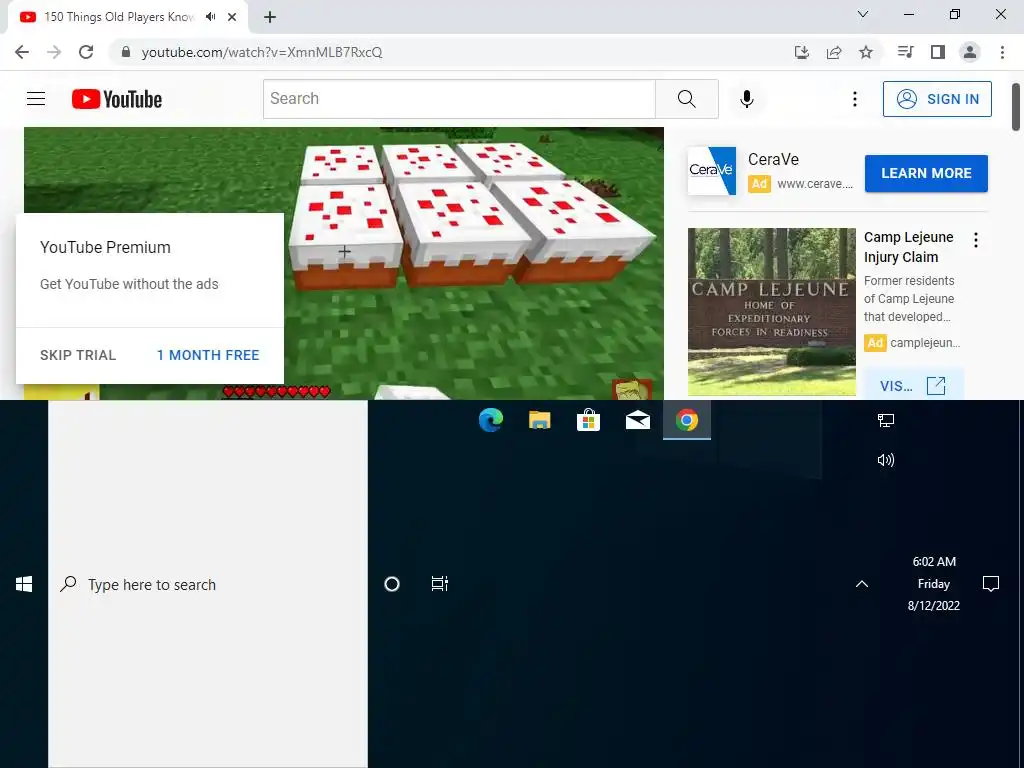Click the SIGN IN button

937,99
